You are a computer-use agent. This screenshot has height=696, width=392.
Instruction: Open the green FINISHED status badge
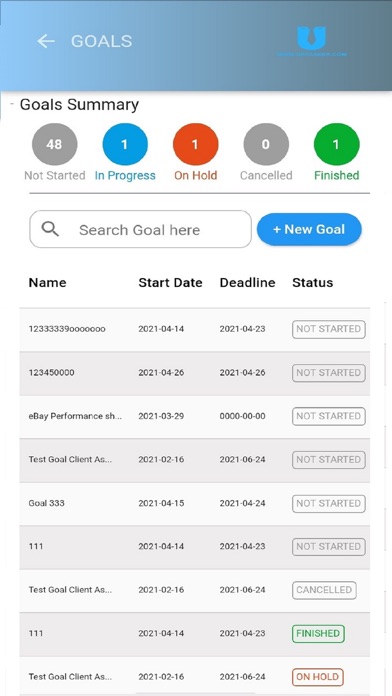tap(318, 633)
